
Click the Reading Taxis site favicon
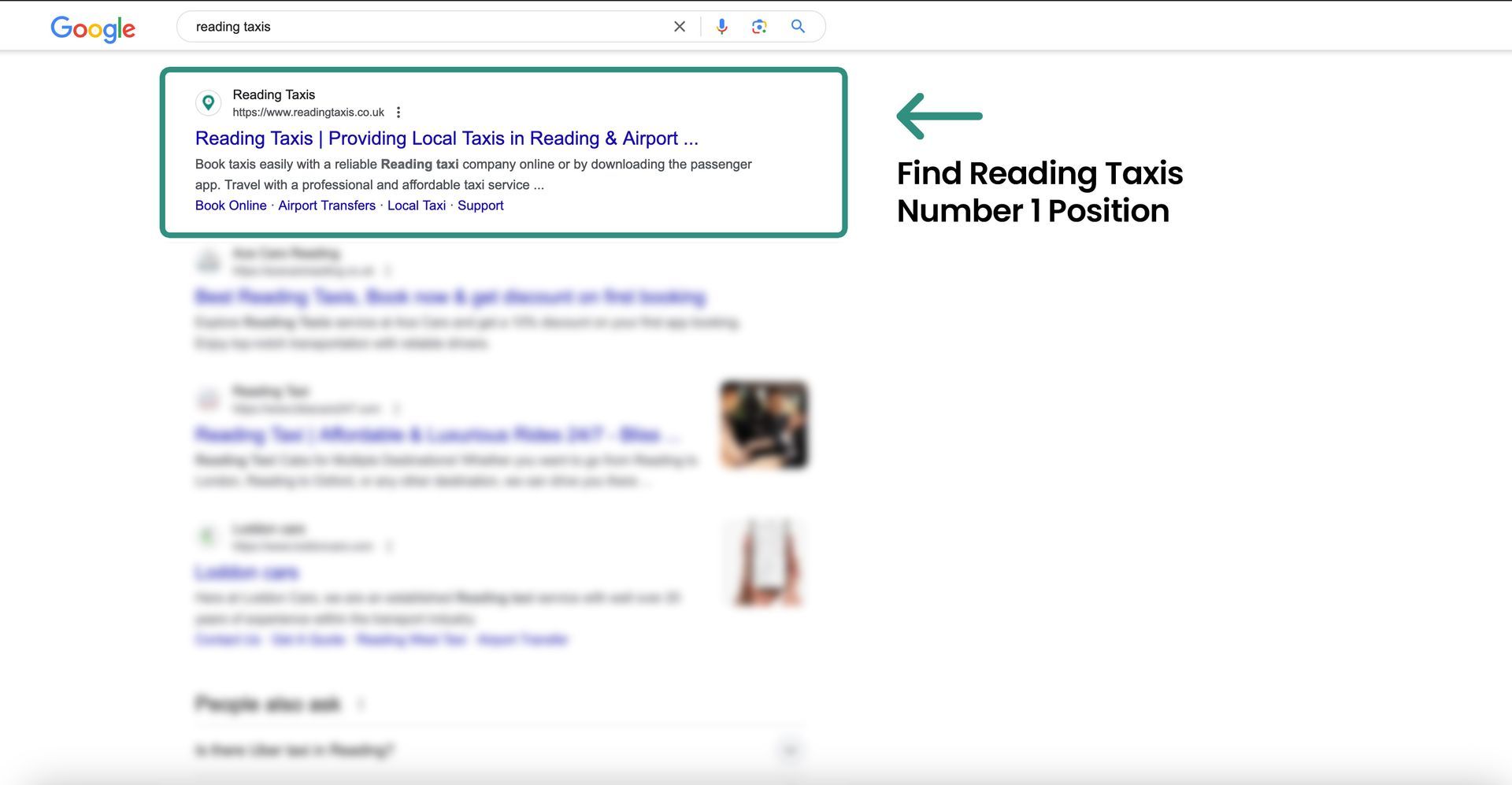coord(208,103)
